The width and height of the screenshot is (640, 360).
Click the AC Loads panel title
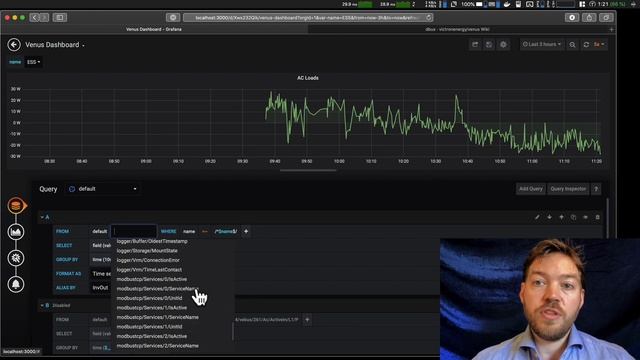(308, 78)
